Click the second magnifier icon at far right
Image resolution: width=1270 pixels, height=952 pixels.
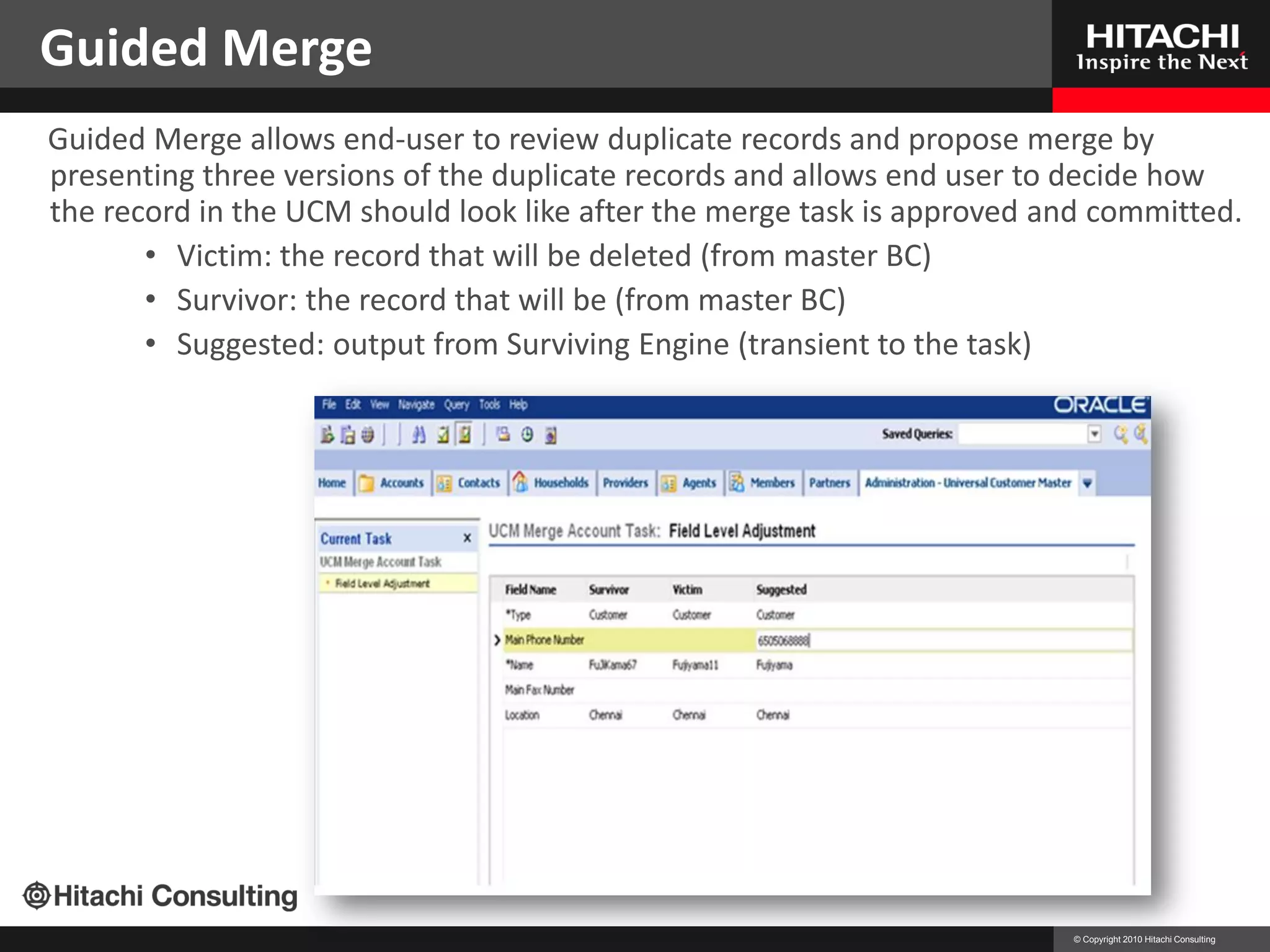click(1141, 434)
